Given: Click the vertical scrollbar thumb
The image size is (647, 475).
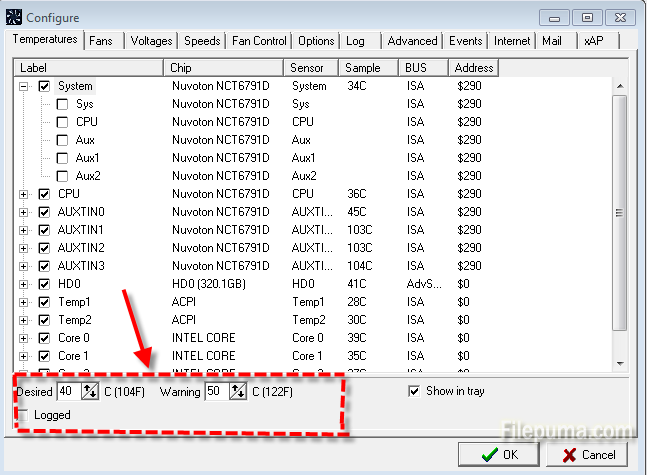Looking at the screenshot, I should (x=619, y=213).
